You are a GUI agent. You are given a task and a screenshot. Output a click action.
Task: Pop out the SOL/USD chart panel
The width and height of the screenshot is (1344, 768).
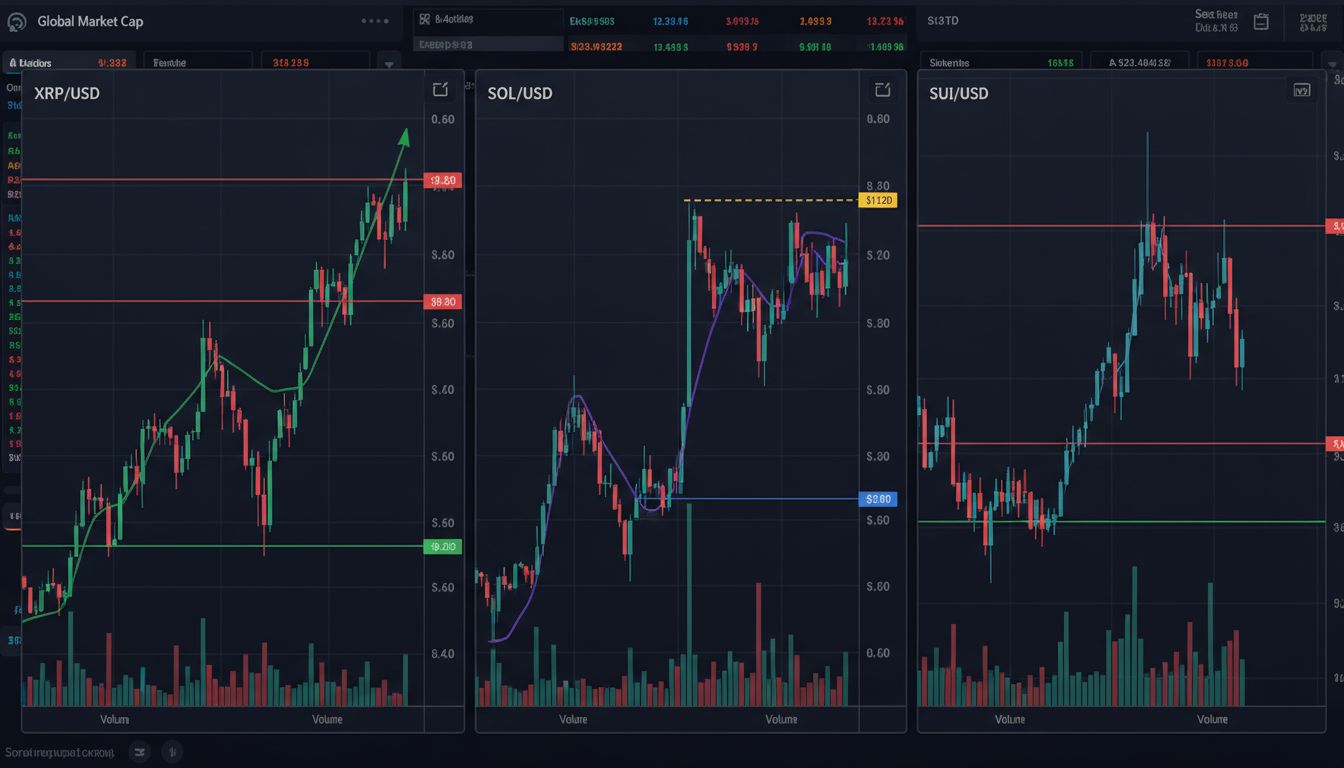(x=882, y=90)
